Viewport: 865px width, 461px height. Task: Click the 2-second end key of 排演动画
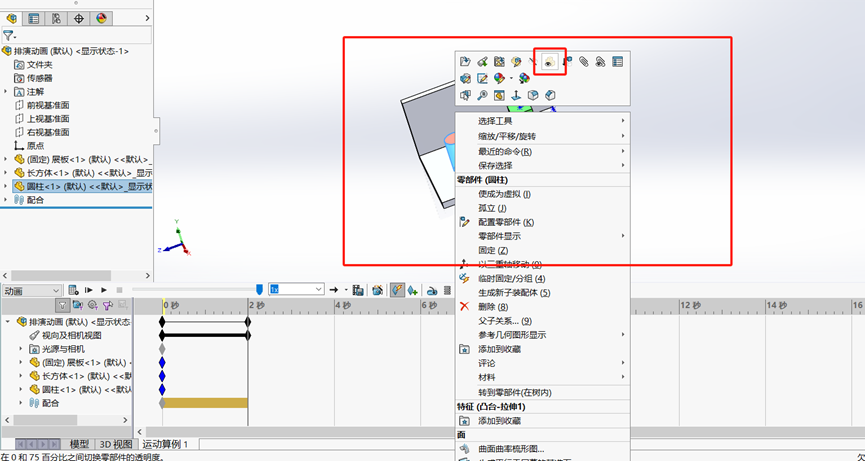pyautogui.click(x=248, y=321)
